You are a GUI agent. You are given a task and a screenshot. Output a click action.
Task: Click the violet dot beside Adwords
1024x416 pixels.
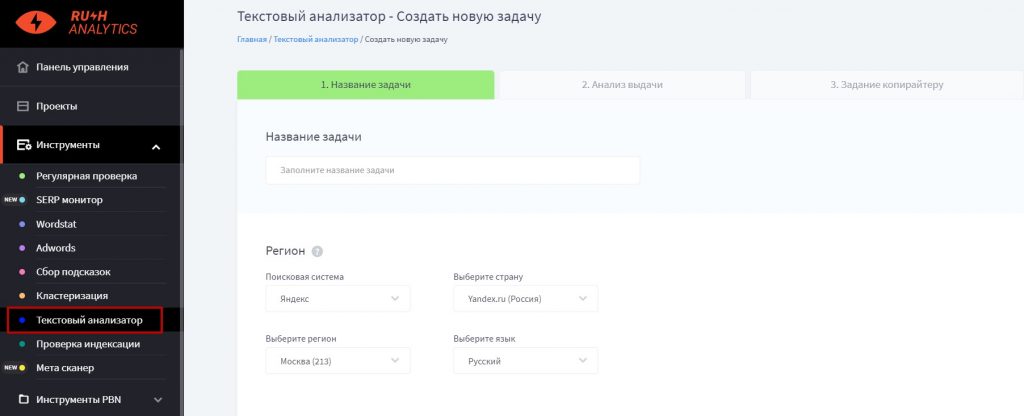click(22, 248)
